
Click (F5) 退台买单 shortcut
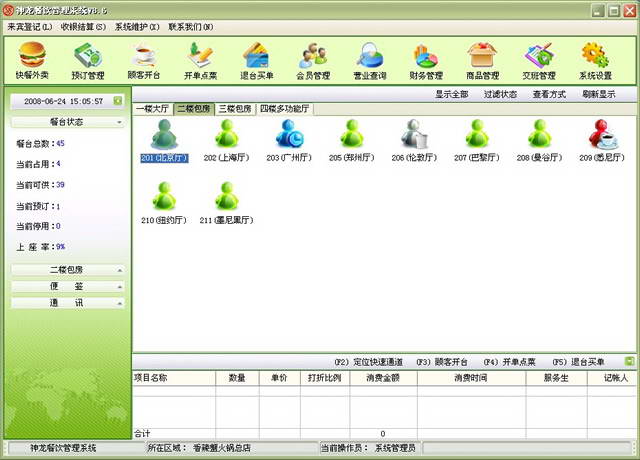pyautogui.click(x=578, y=362)
